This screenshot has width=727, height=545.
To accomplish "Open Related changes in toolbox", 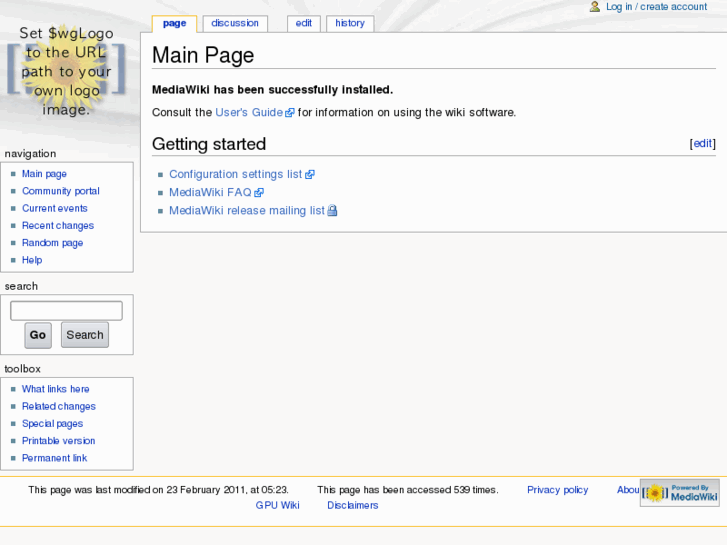I will (x=59, y=406).
